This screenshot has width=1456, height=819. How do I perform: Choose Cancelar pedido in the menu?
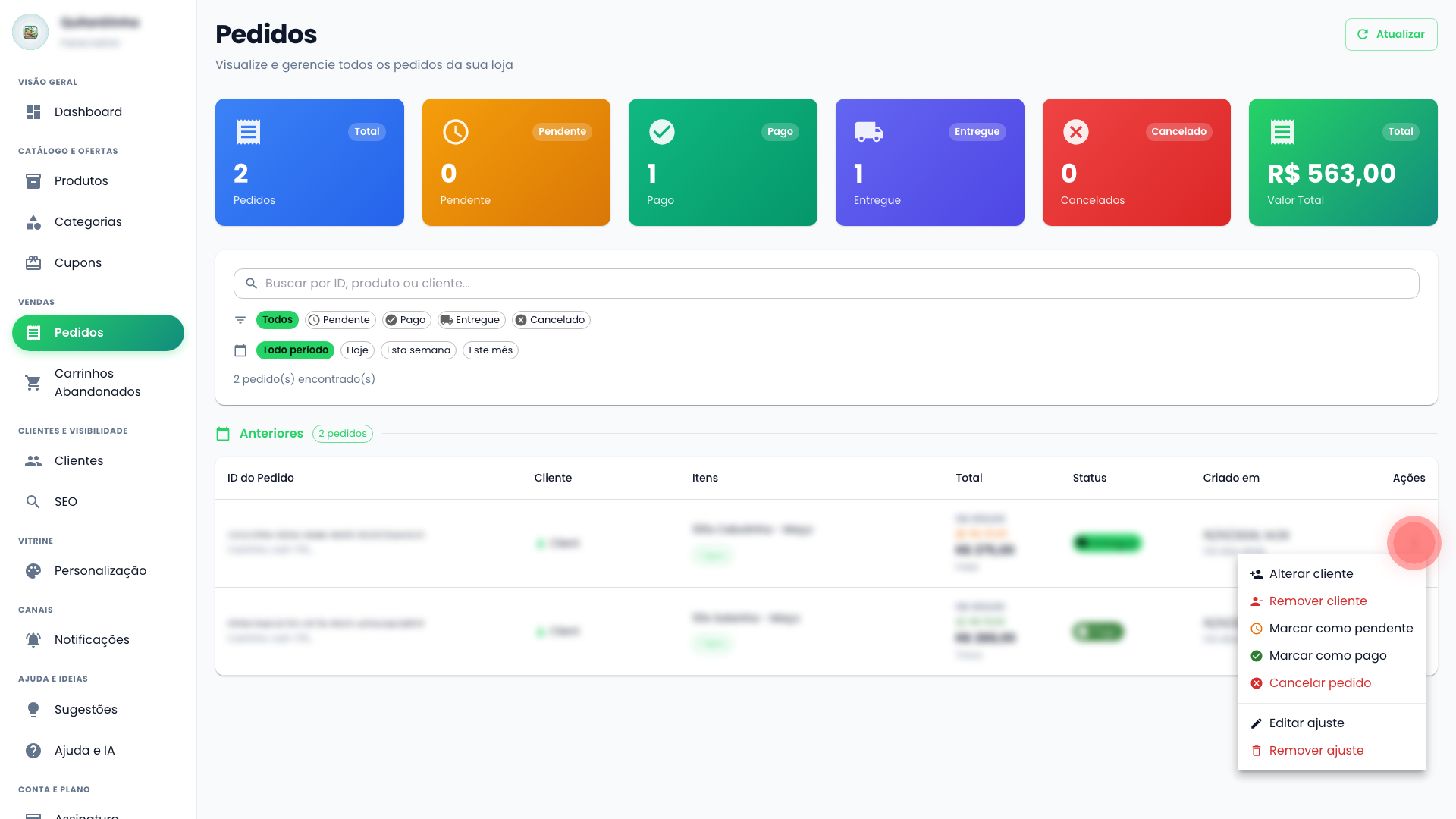point(1332,683)
